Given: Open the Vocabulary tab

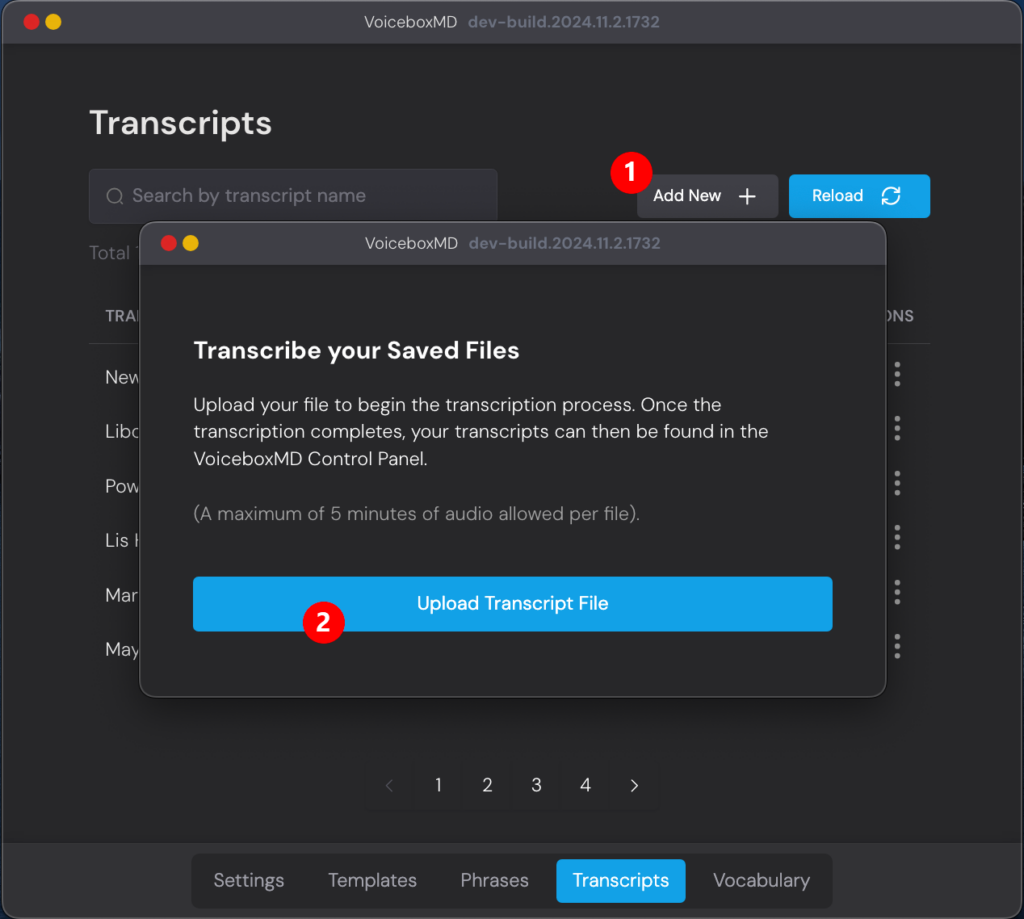Looking at the screenshot, I should point(761,880).
